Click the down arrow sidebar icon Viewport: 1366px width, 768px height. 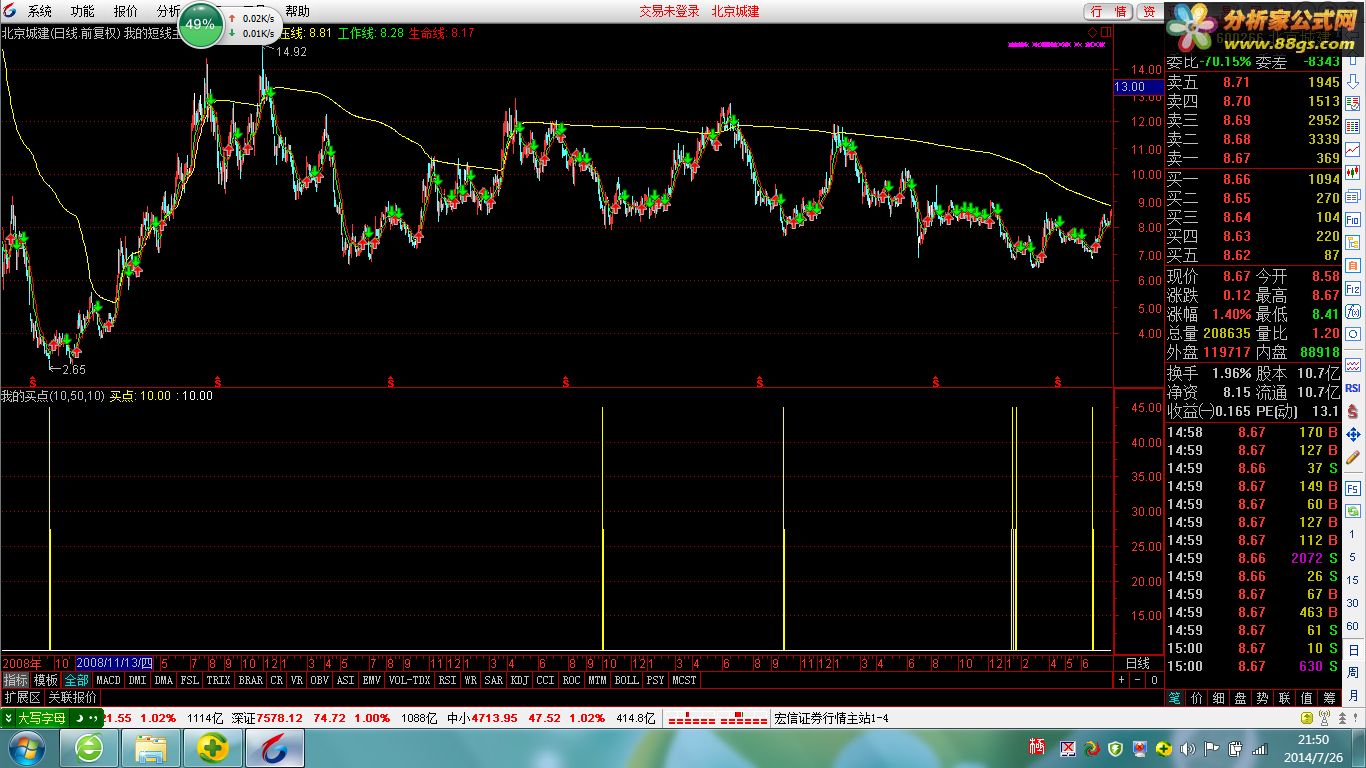click(x=1353, y=81)
